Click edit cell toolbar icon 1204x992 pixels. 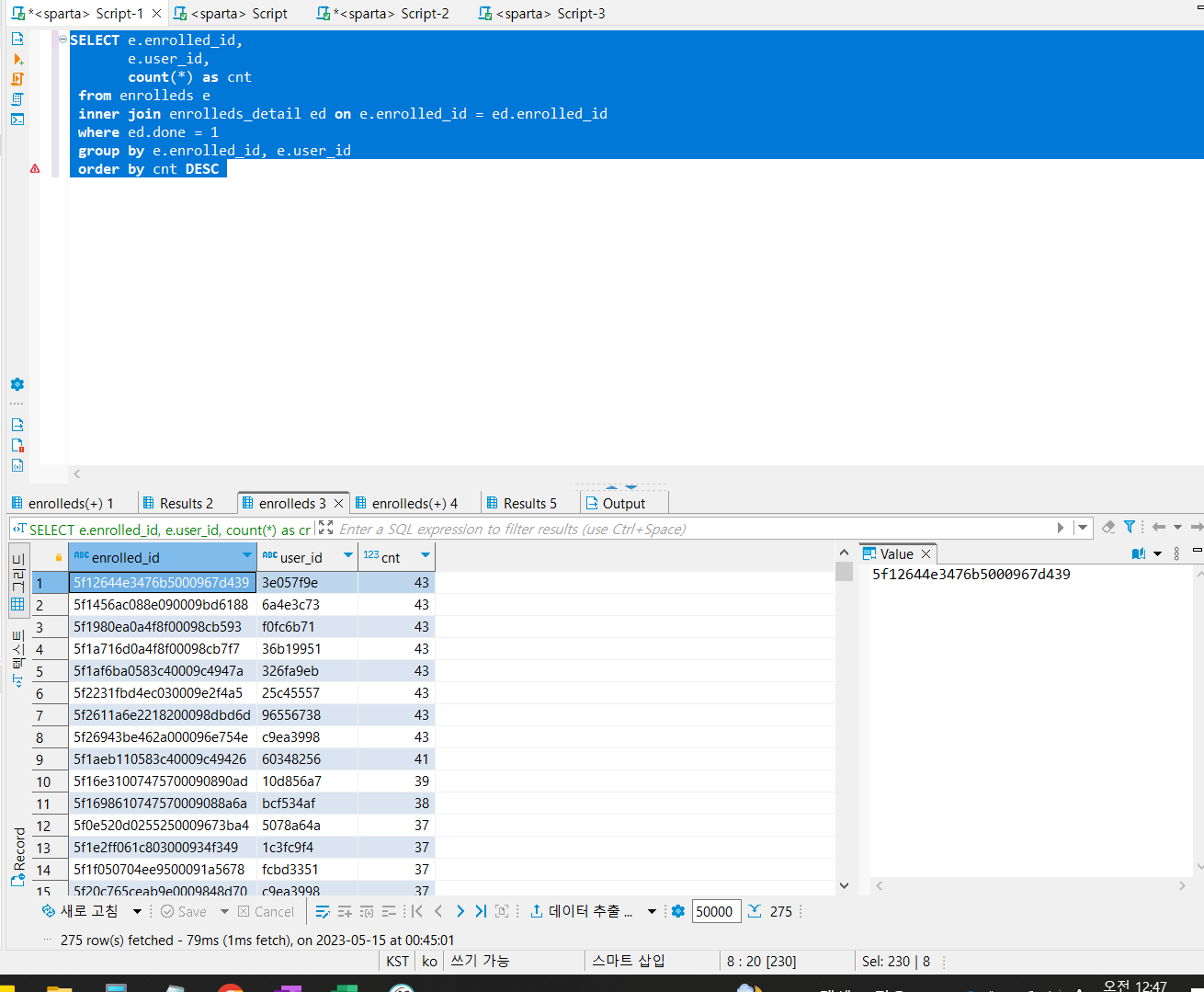pos(323,912)
